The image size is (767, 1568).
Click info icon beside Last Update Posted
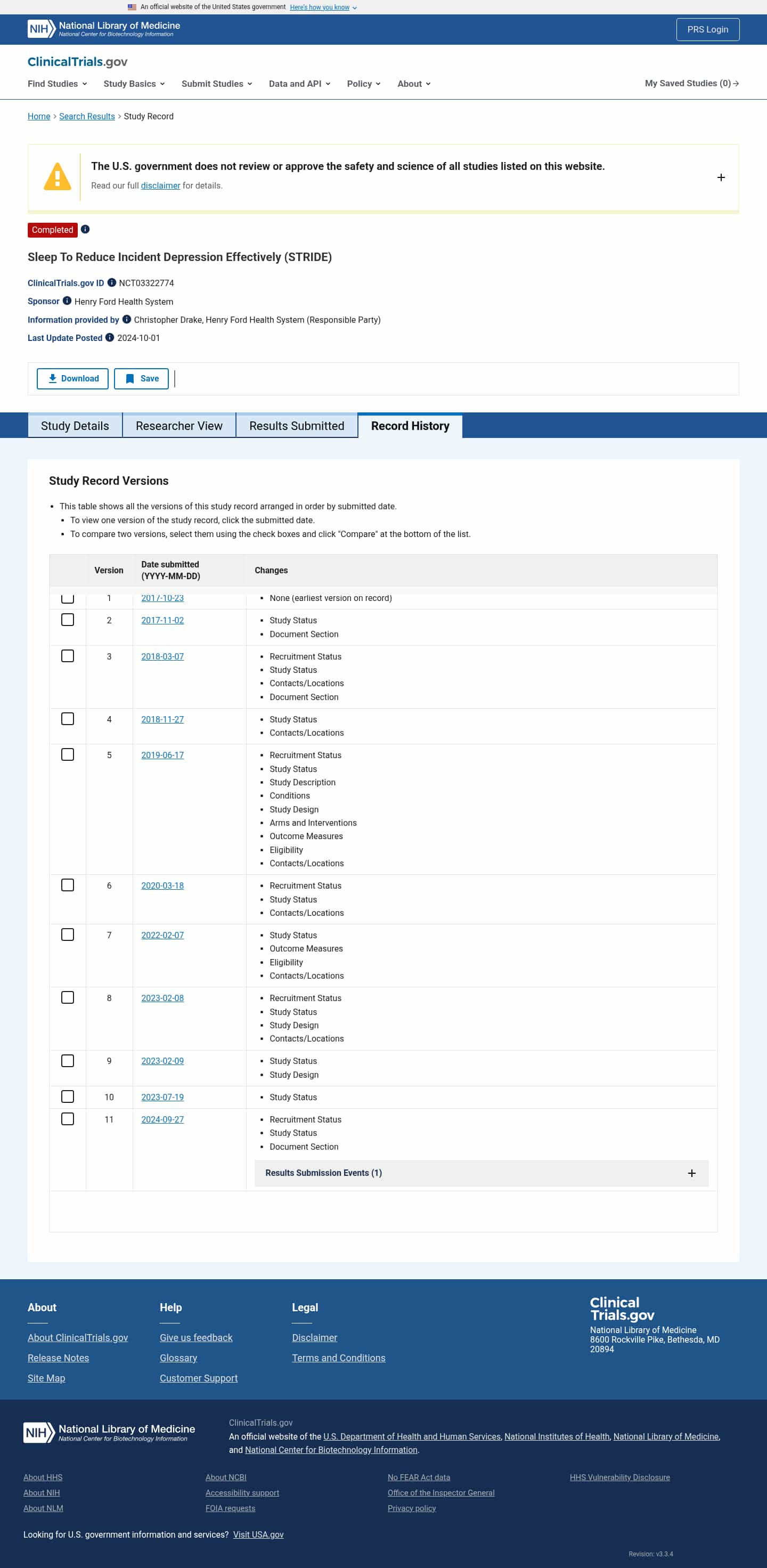[x=110, y=337]
